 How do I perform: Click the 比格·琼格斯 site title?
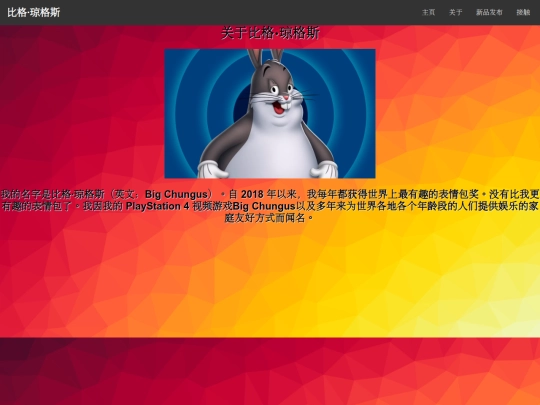(34, 12)
